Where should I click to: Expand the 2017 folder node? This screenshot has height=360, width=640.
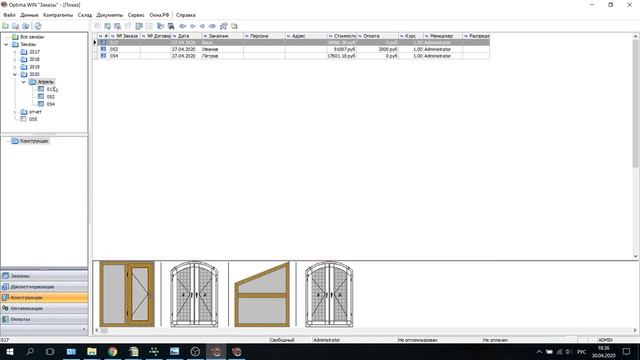[15, 52]
